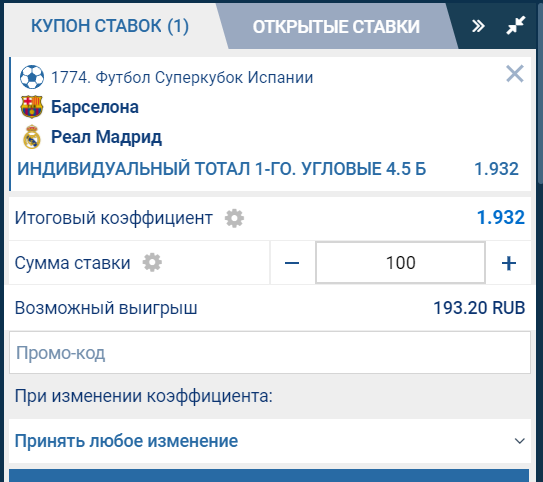Increase stake with the plus button

(509, 263)
